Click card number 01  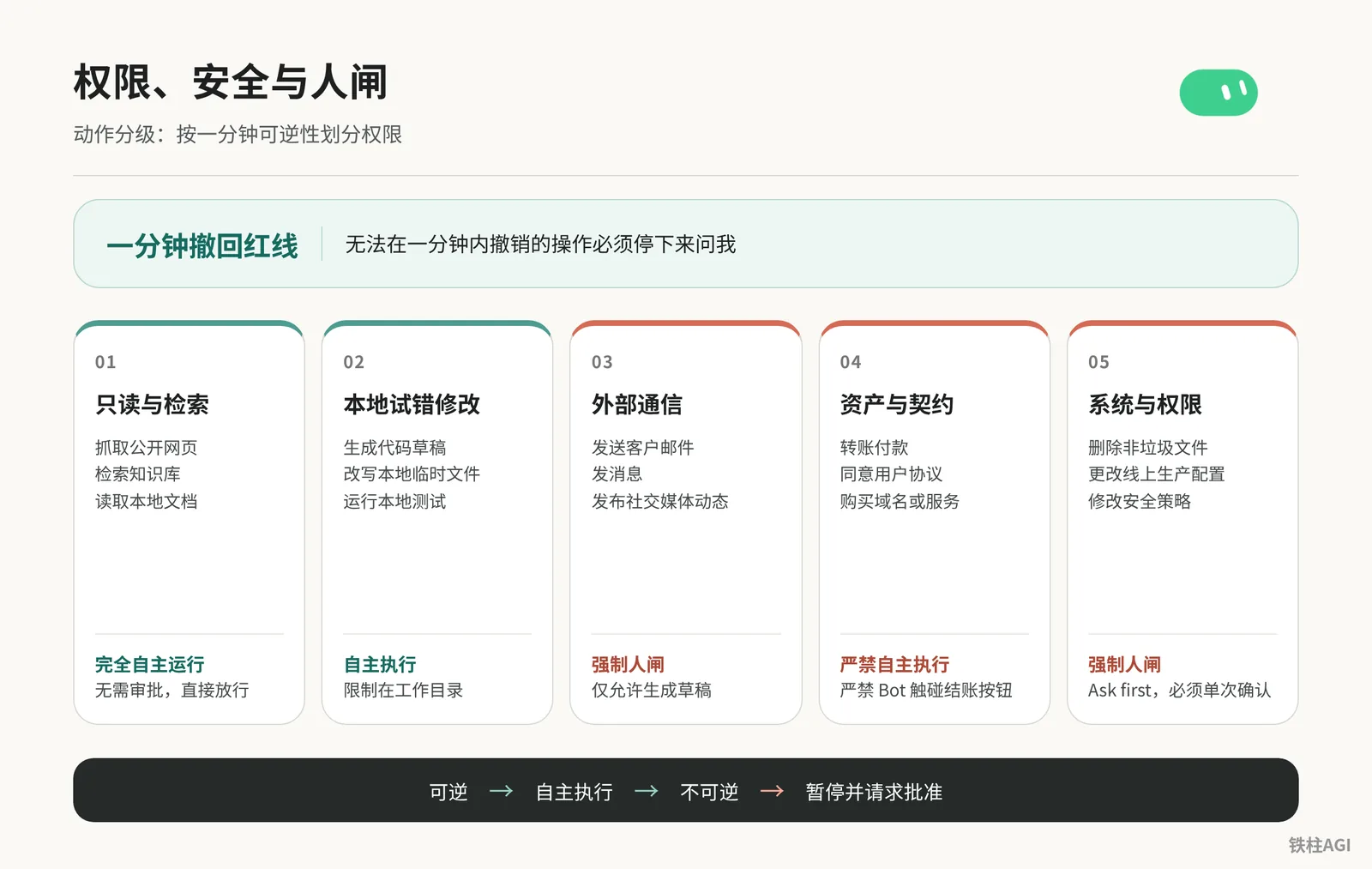pos(105,362)
